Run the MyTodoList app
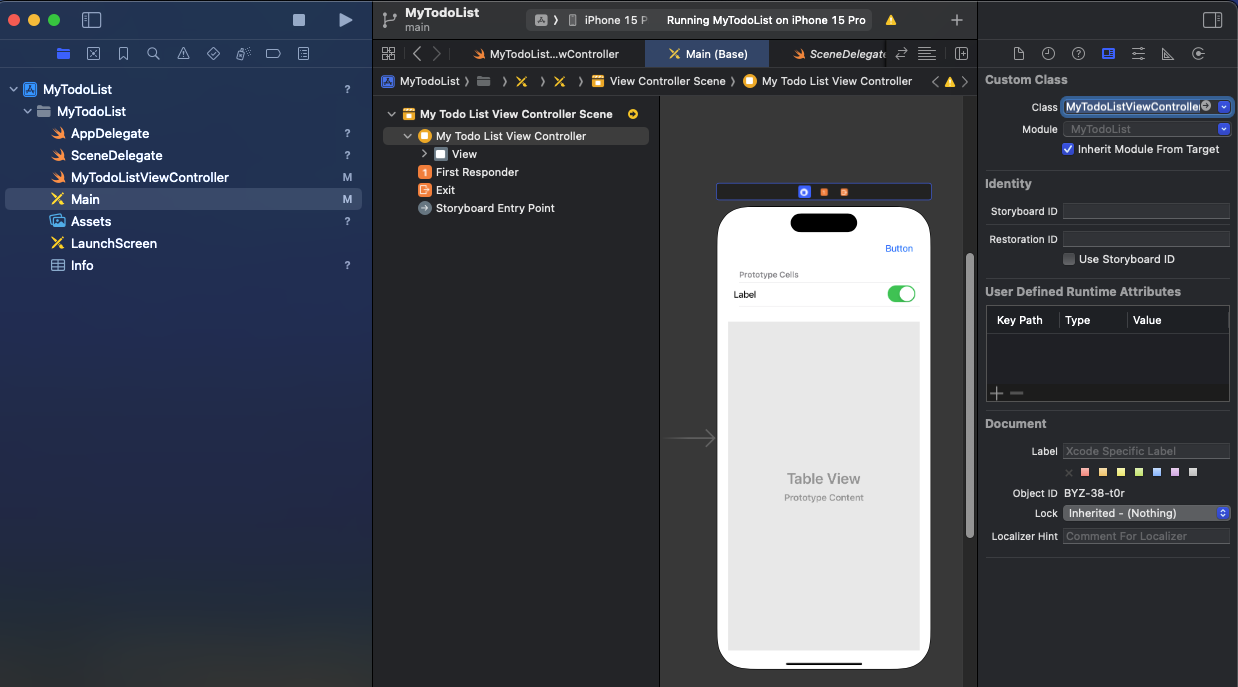Screen dimensions: 1238x687 (345, 20)
